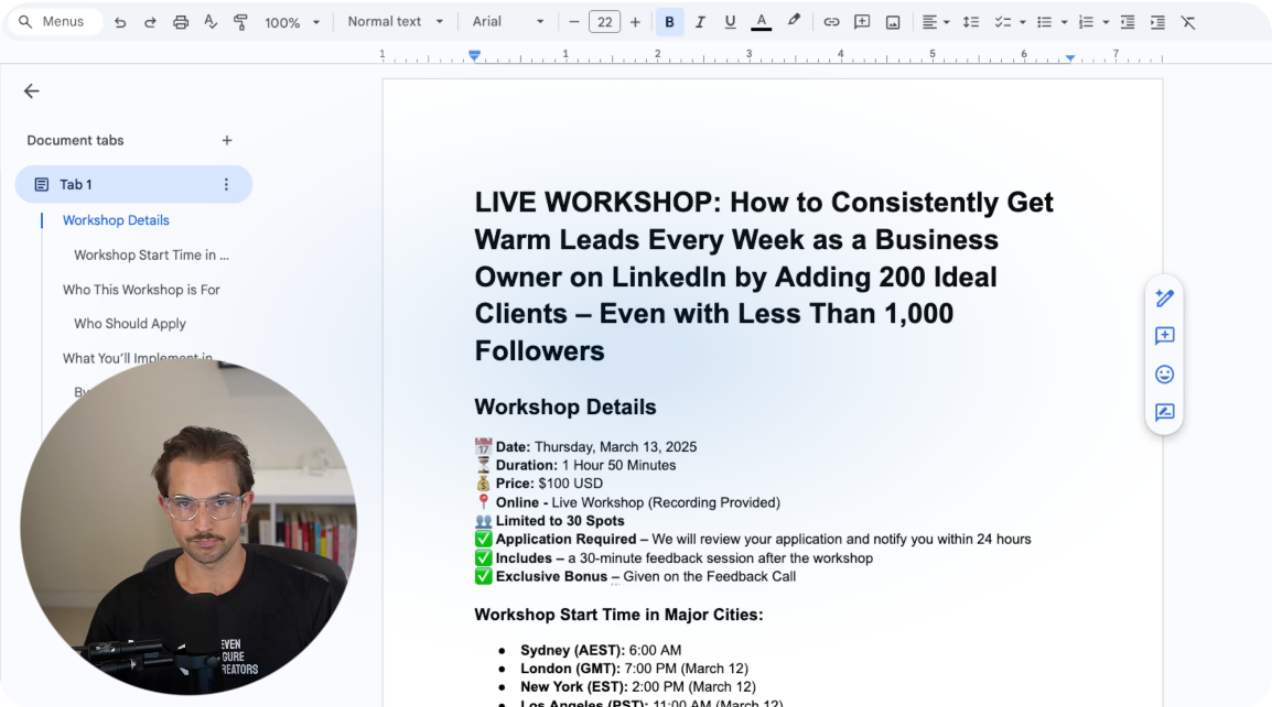Click the Insert link icon

pos(831,22)
